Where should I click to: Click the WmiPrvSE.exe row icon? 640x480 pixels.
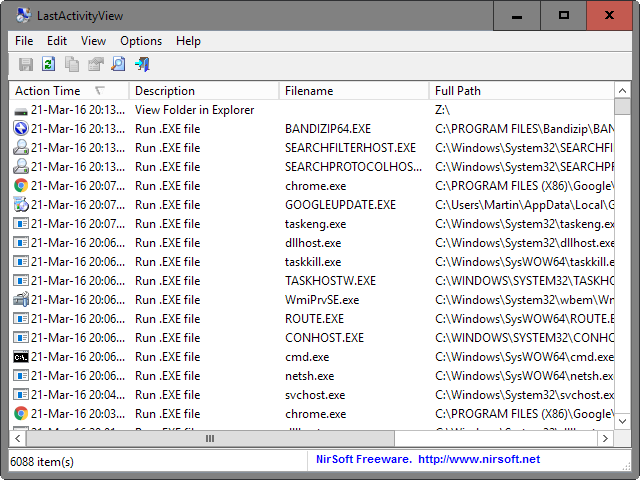click(20, 300)
